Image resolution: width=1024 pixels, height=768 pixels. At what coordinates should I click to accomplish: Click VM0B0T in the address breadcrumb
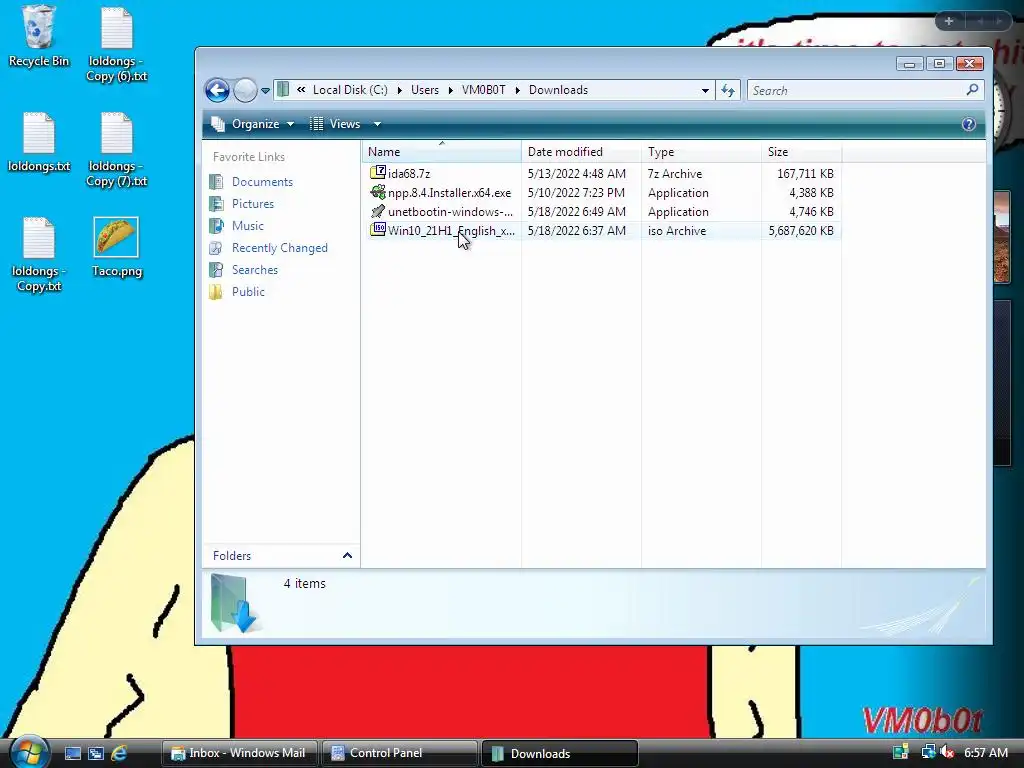pyautogui.click(x=483, y=90)
